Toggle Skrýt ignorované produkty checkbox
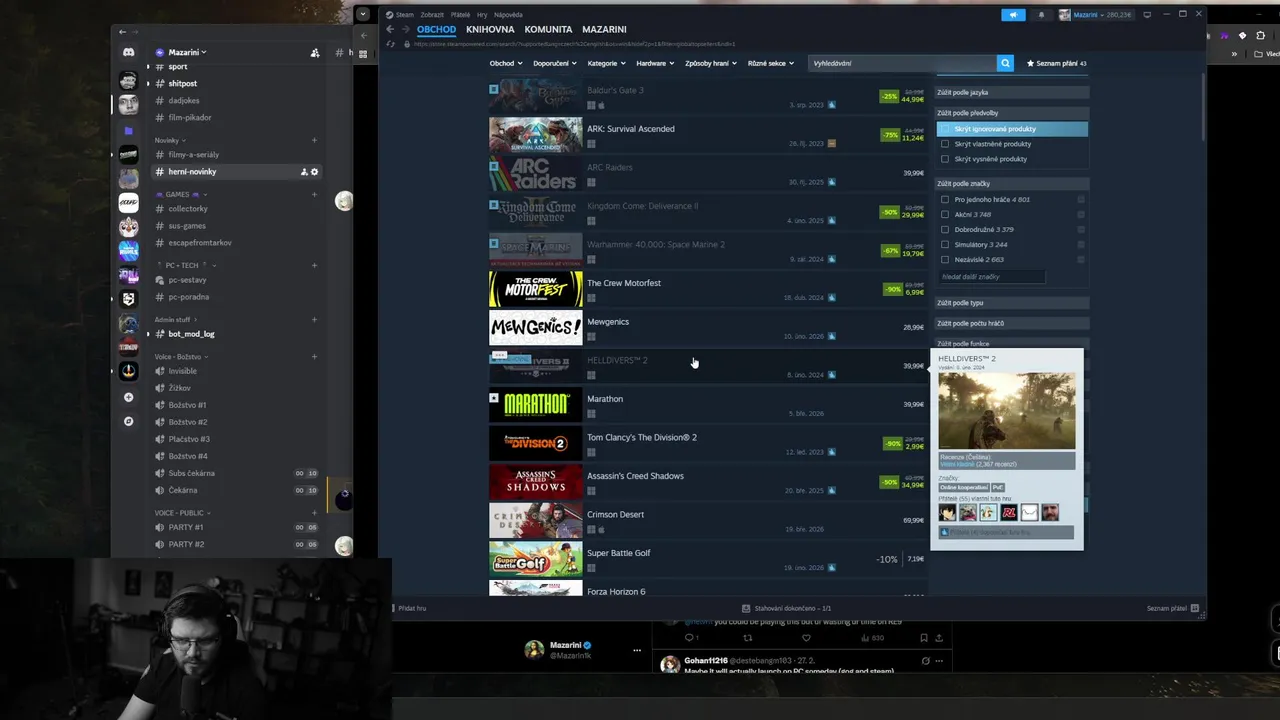 click(x=945, y=129)
